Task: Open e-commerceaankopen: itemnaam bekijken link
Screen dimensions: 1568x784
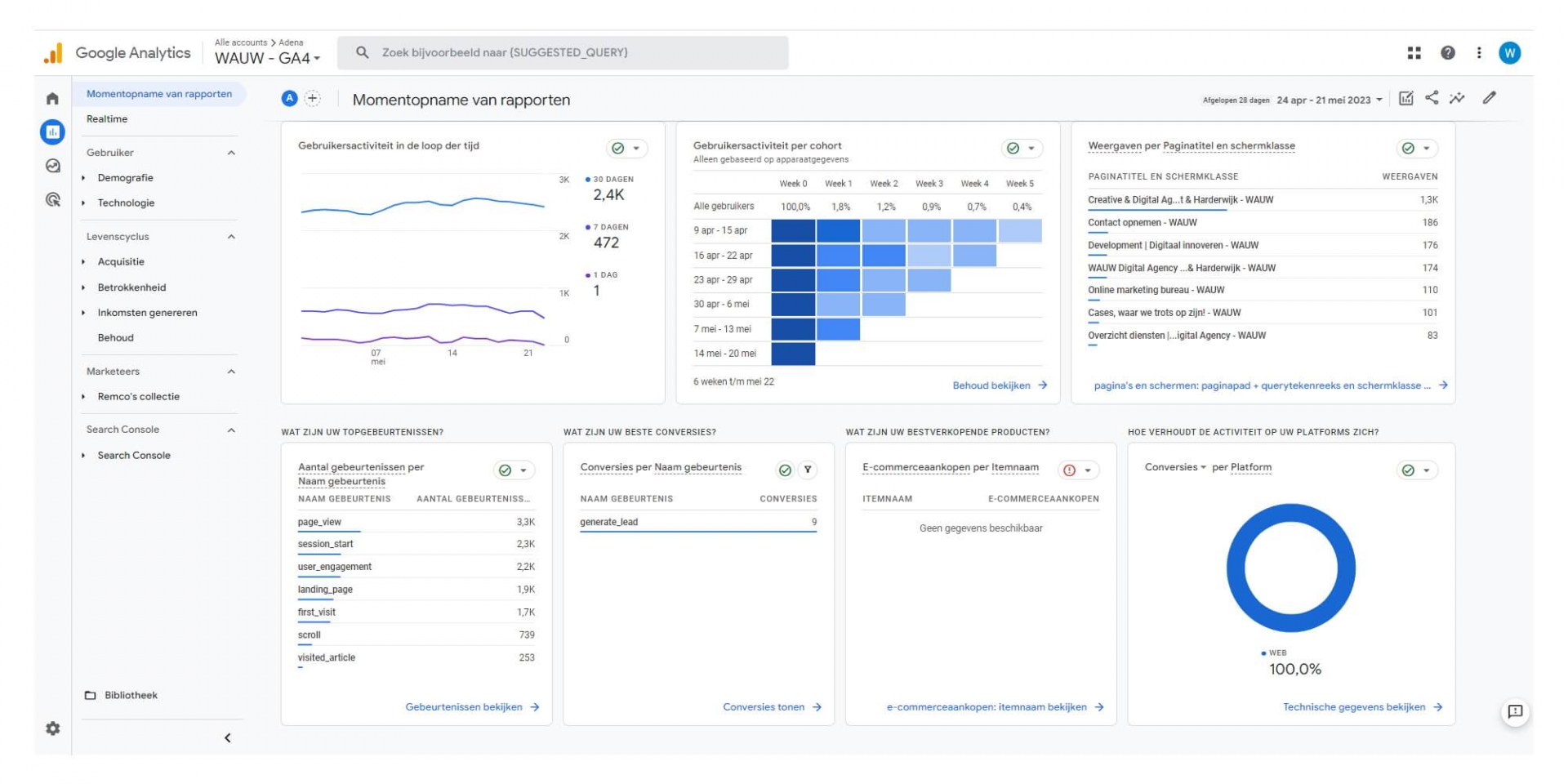Action: point(995,707)
